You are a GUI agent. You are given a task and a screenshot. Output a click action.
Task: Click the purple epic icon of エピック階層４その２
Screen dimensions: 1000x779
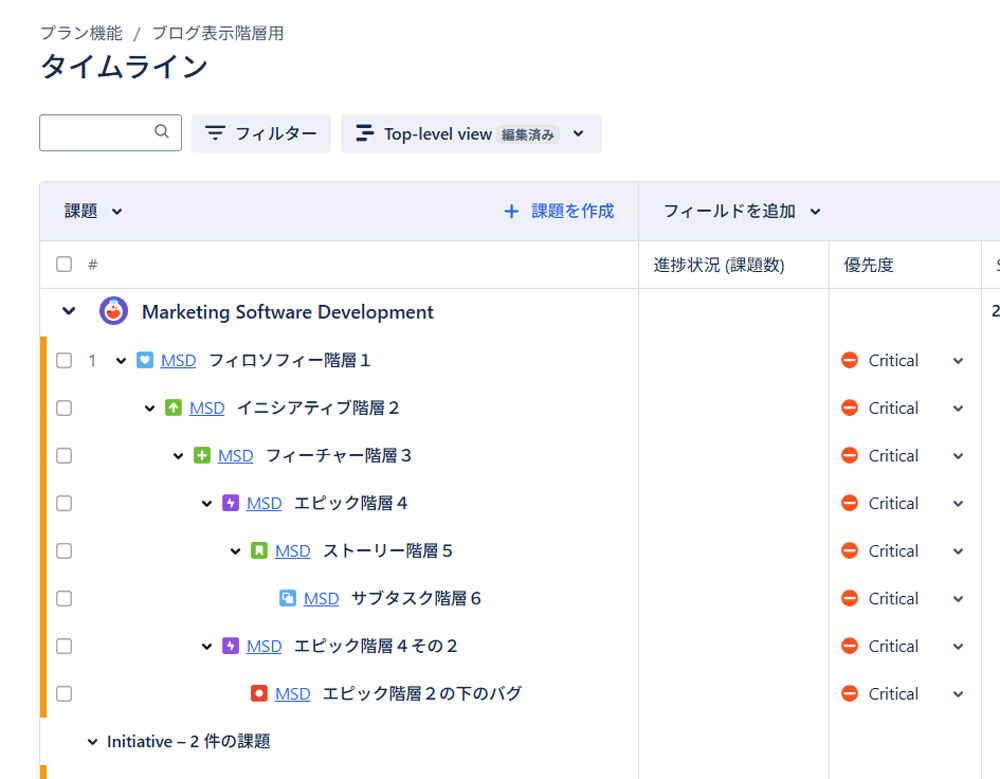230,646
